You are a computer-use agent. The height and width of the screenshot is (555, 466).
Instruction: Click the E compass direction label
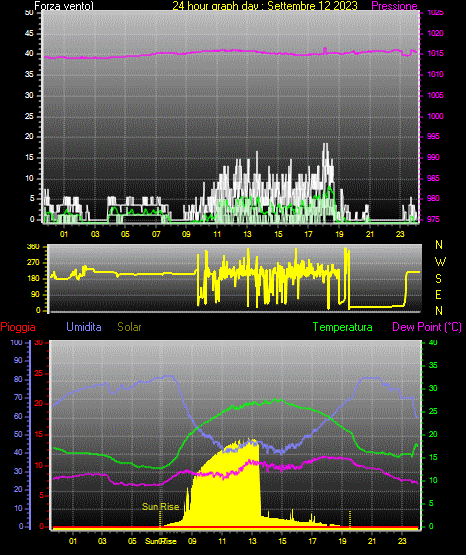pos(438,294)
